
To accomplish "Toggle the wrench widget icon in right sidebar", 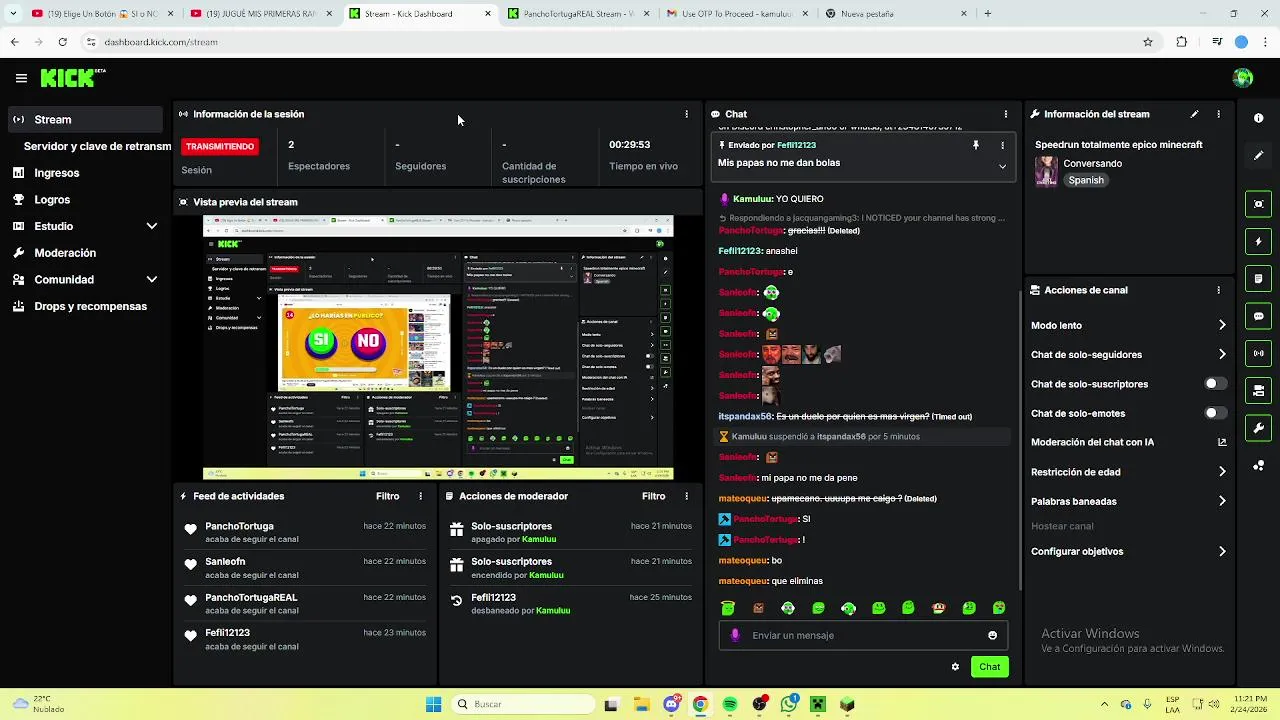I will [x=1258, y=428].
